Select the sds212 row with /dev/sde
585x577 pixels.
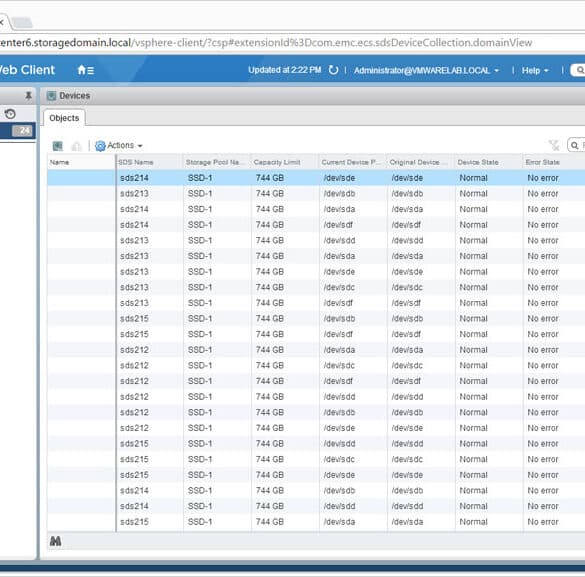(316, 428)
